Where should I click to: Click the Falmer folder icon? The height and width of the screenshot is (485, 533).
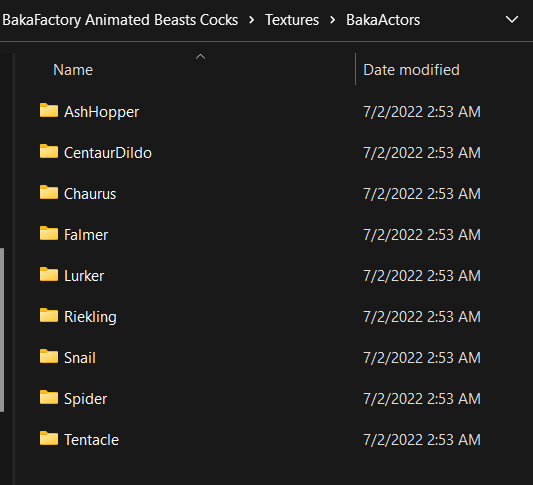[x=49, y=233]
